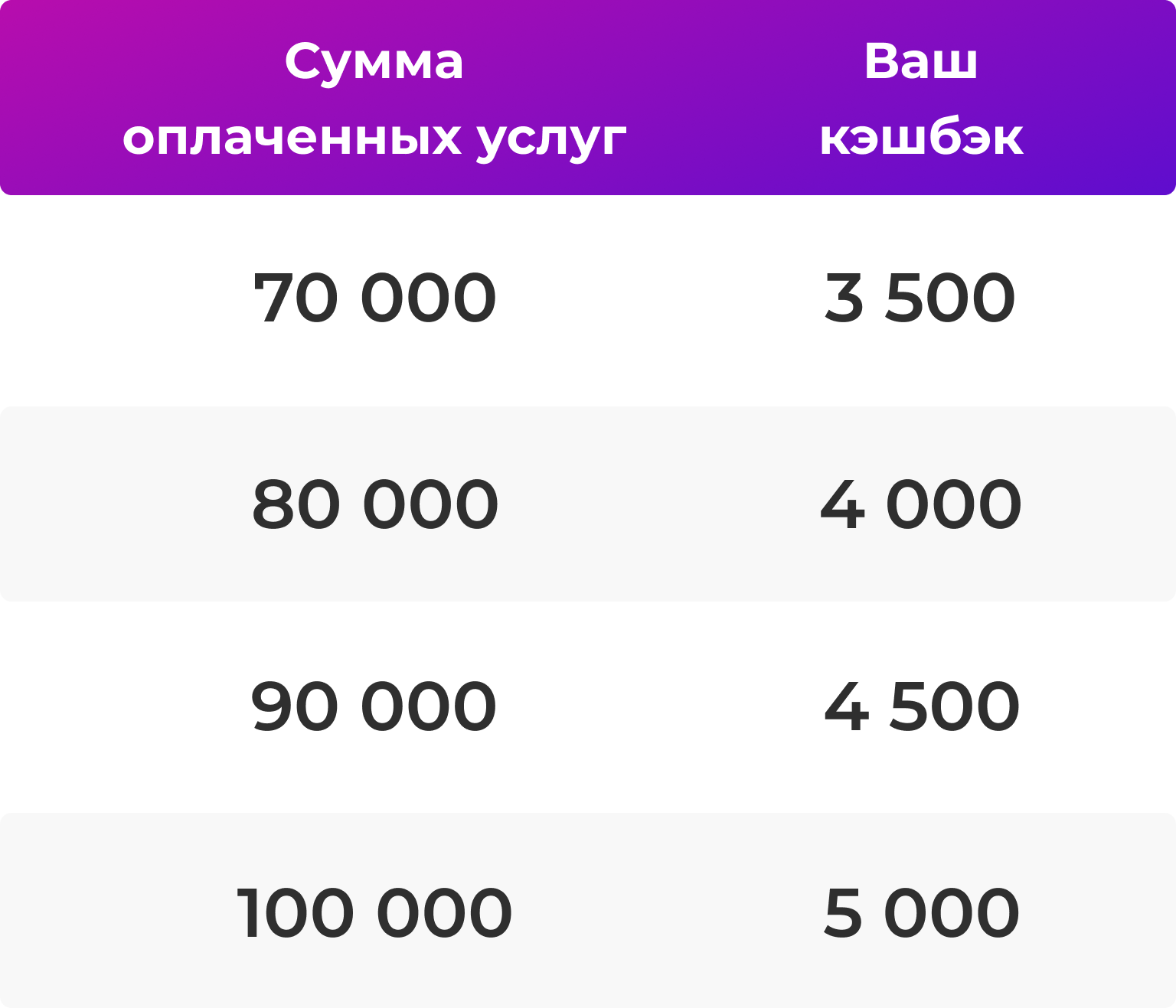1176x1008 pixels.
Task: Click the gray row containing 80 000
Action: point(588,504)
